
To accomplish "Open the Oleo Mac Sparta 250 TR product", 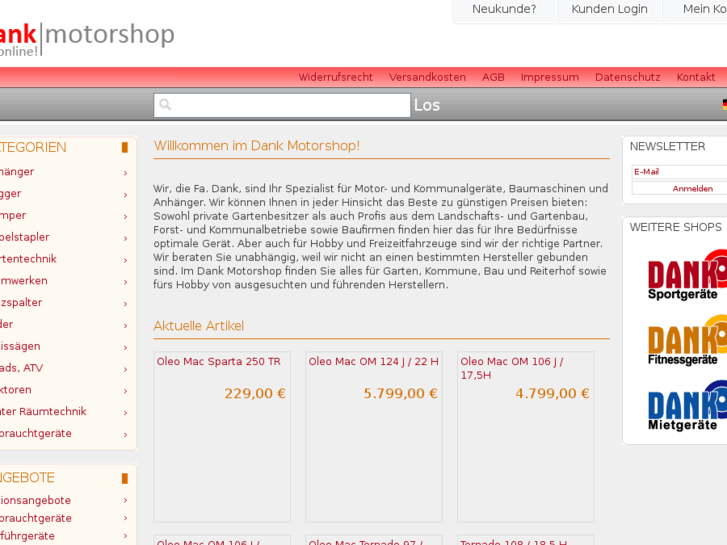I will (218, 362).
